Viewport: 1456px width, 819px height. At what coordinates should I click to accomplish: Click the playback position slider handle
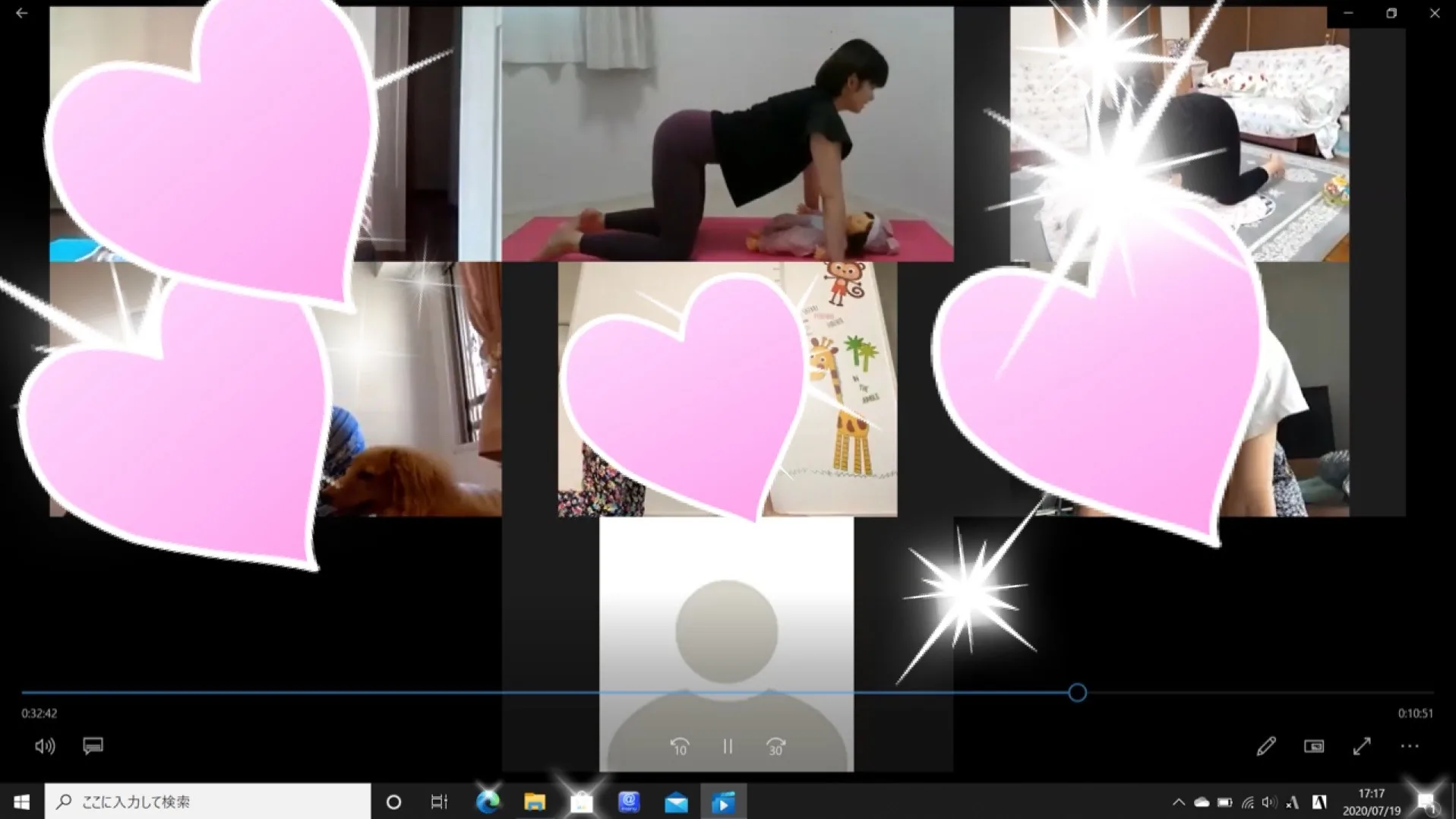pyautogui.click(x=1077, y=692)
